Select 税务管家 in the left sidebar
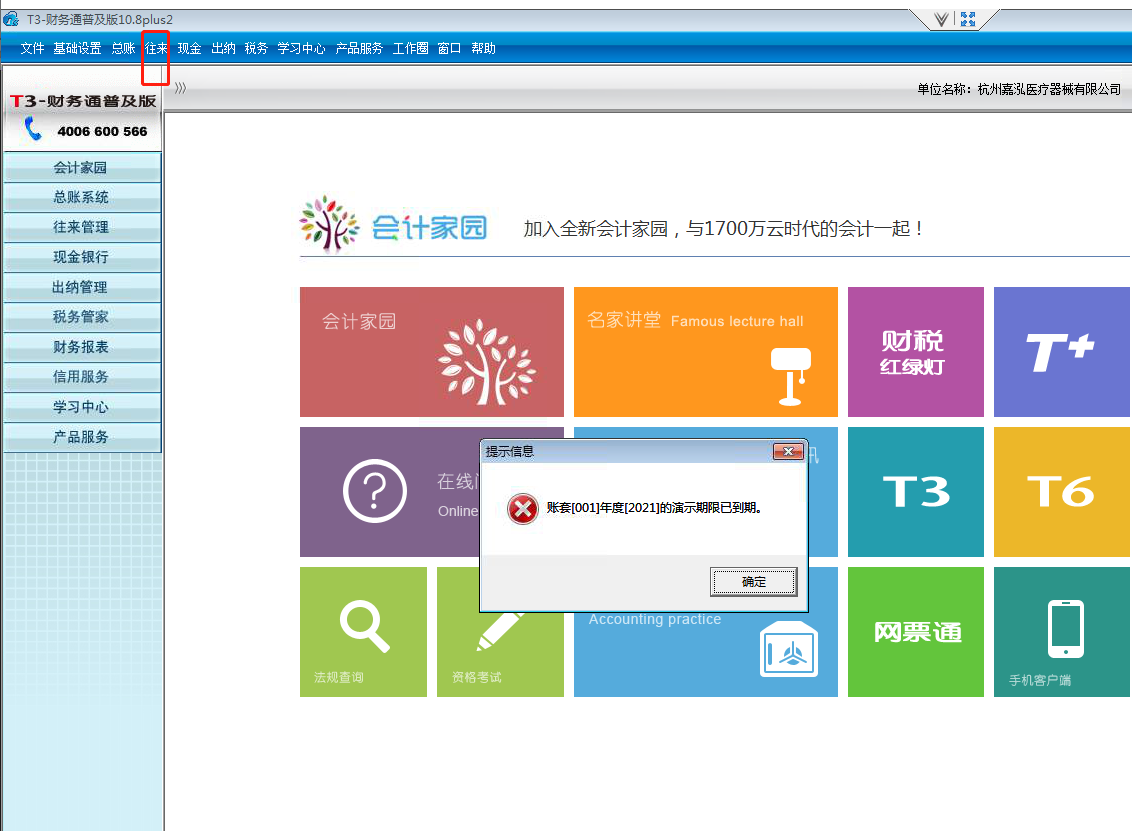This screenshot has height=831, width=1132. click(82, 317)
